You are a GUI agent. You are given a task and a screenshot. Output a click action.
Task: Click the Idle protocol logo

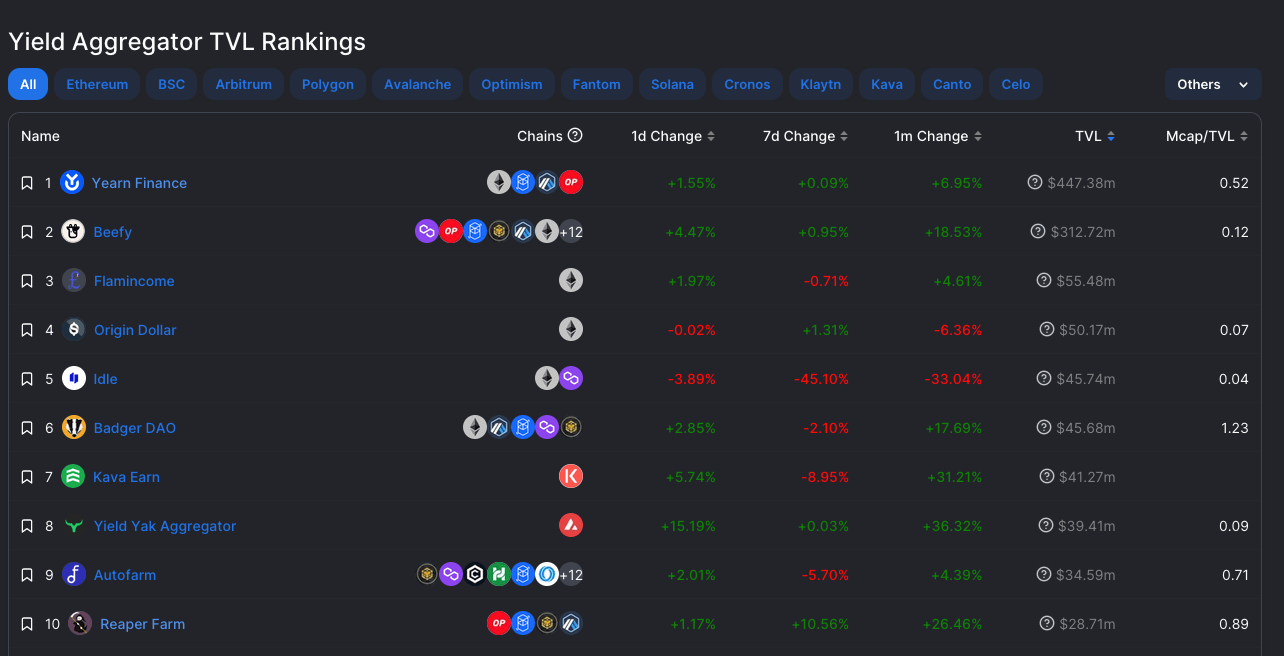coord(74,378)
